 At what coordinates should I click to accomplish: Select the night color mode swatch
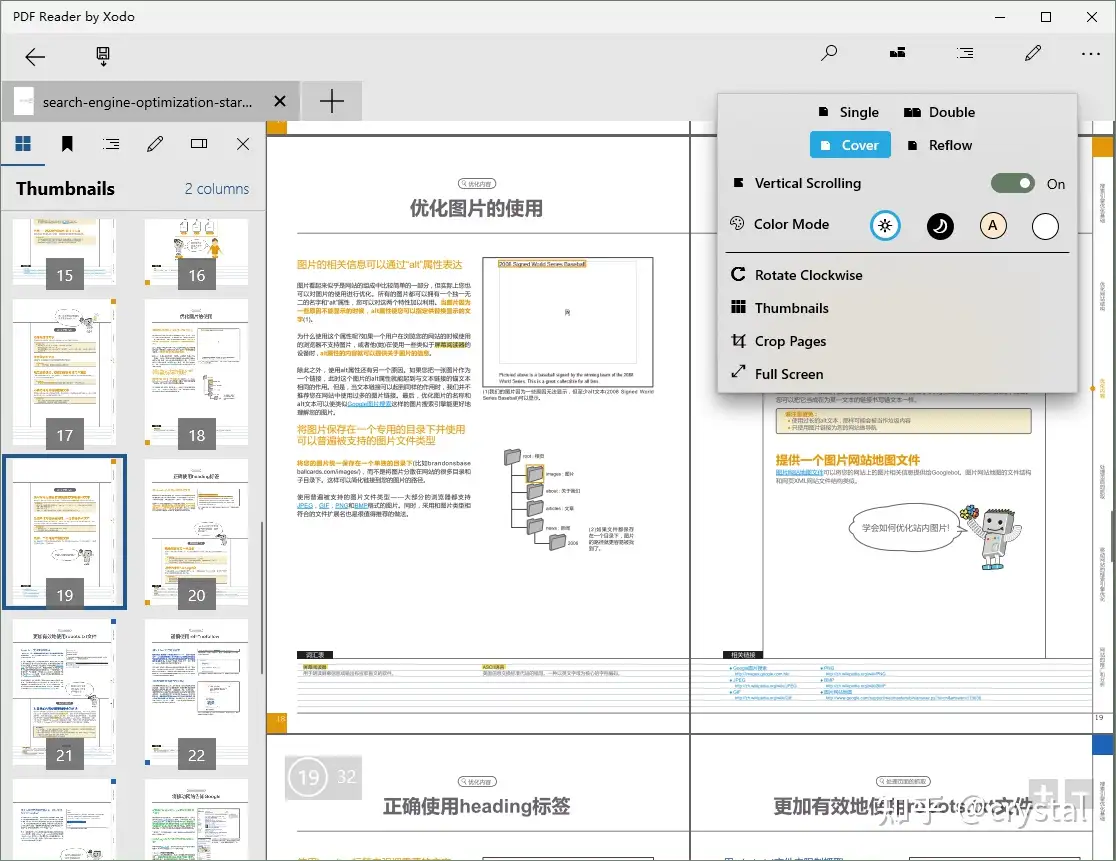tap(940, 226)
